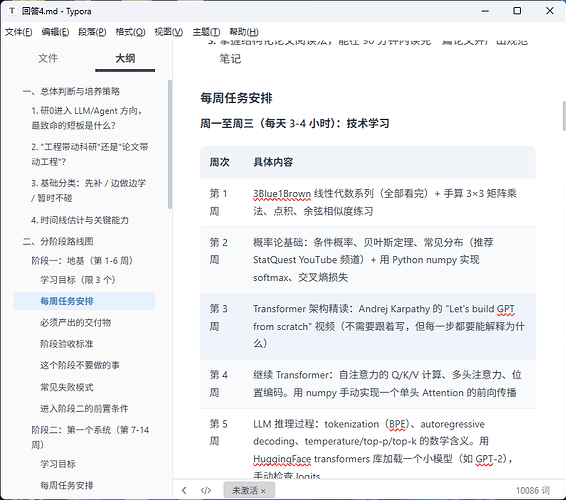This screenshot has width=566, height=500.
Task: Select outline item 学习目标（限 3 个）
Action: click(x=77, y=280)
